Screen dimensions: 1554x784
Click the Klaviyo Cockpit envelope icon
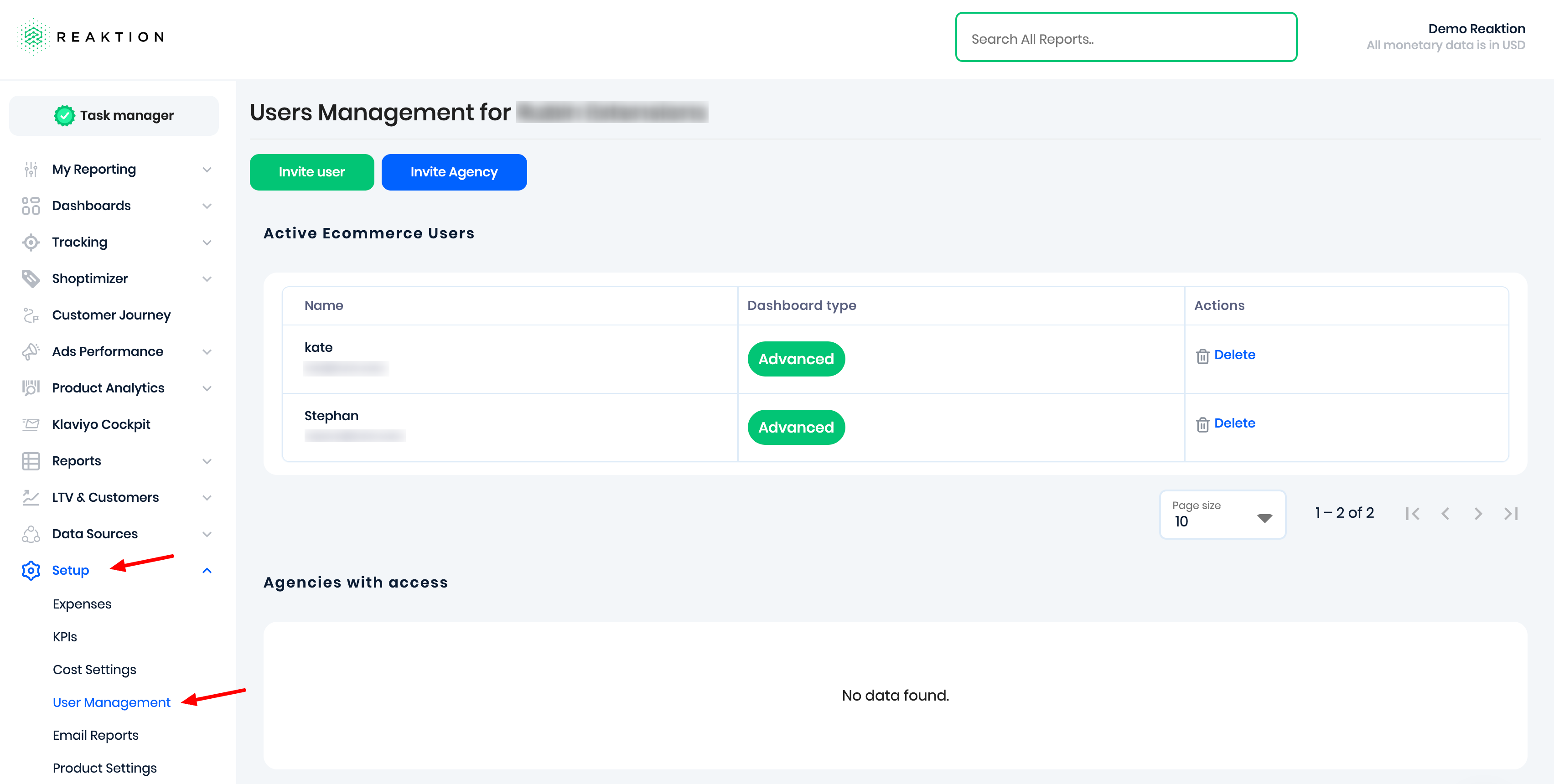[x=31, y=424]
